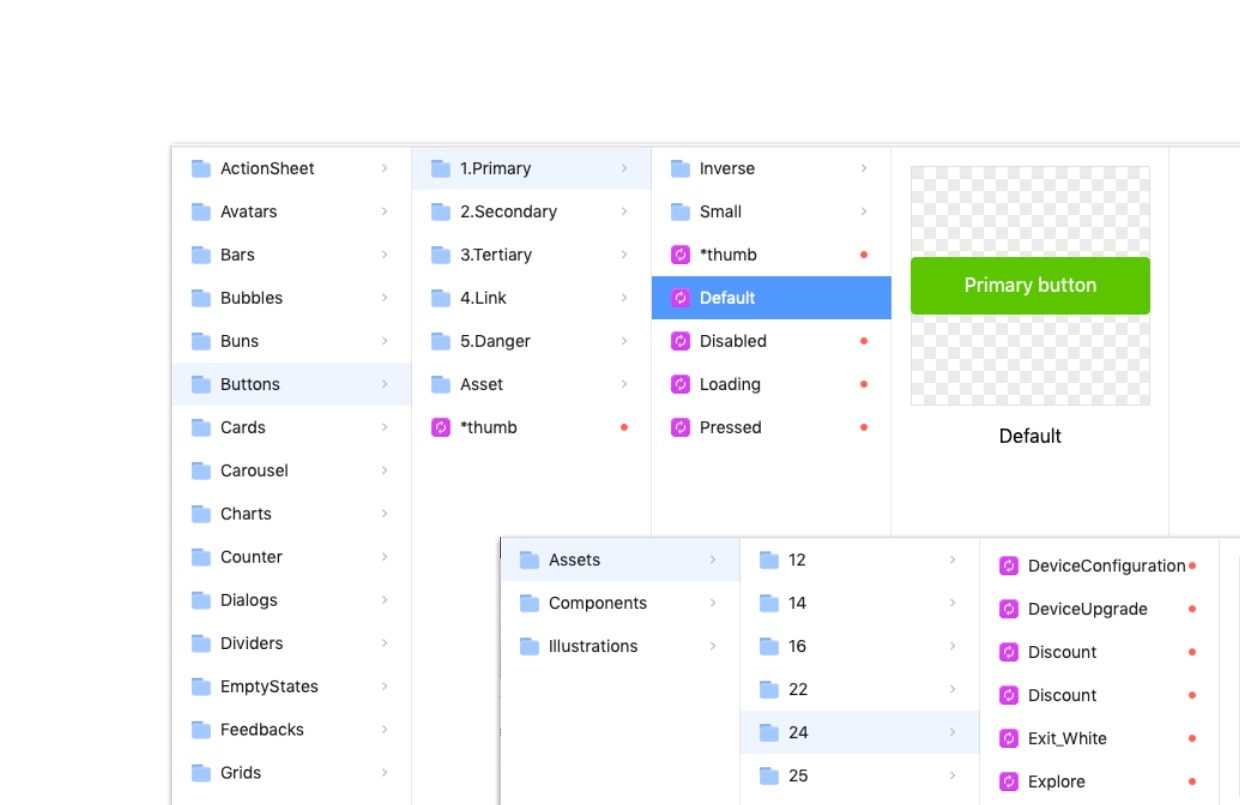Click the Asset folder icon in Buttons column
The height and width of the screenshot is (805, 1240).
[441, 384]
